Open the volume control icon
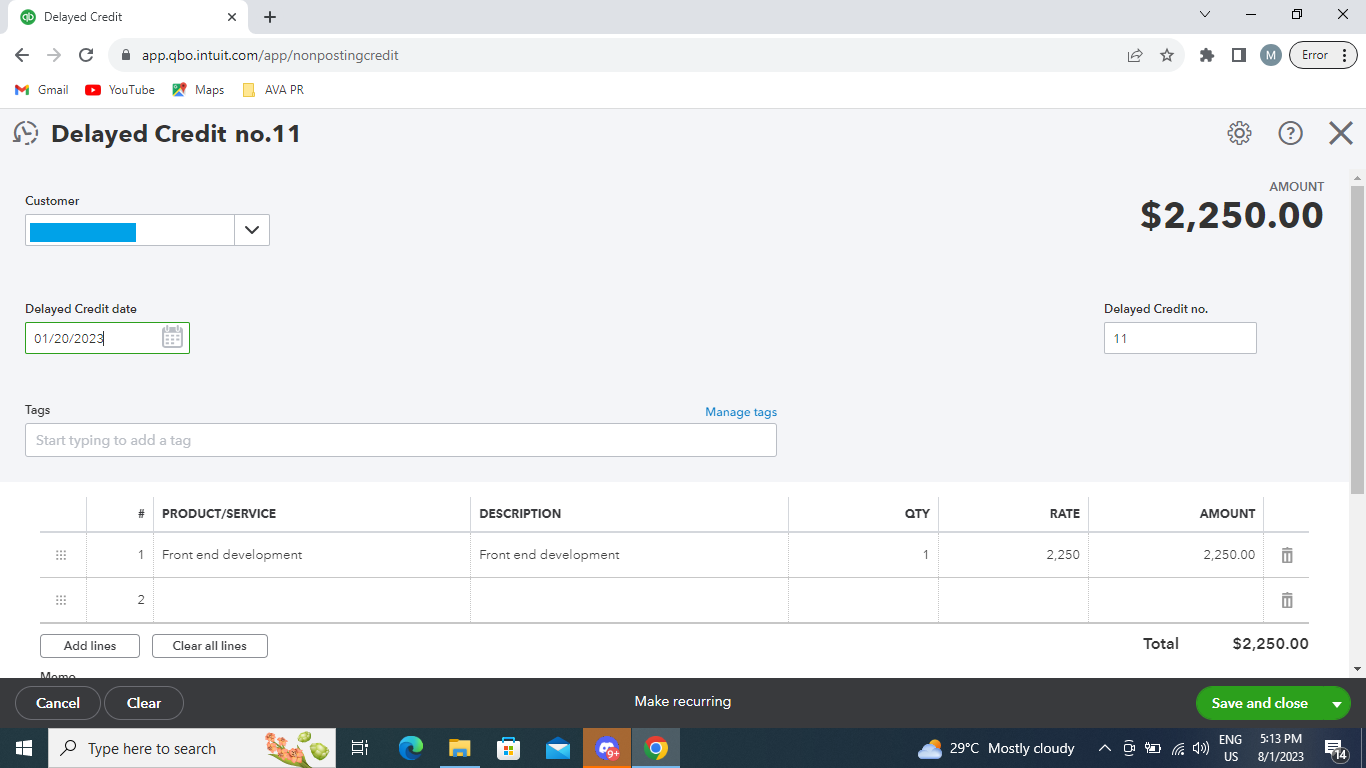The width and height of the screenshot is (1366, 768). pos(1201,748)
